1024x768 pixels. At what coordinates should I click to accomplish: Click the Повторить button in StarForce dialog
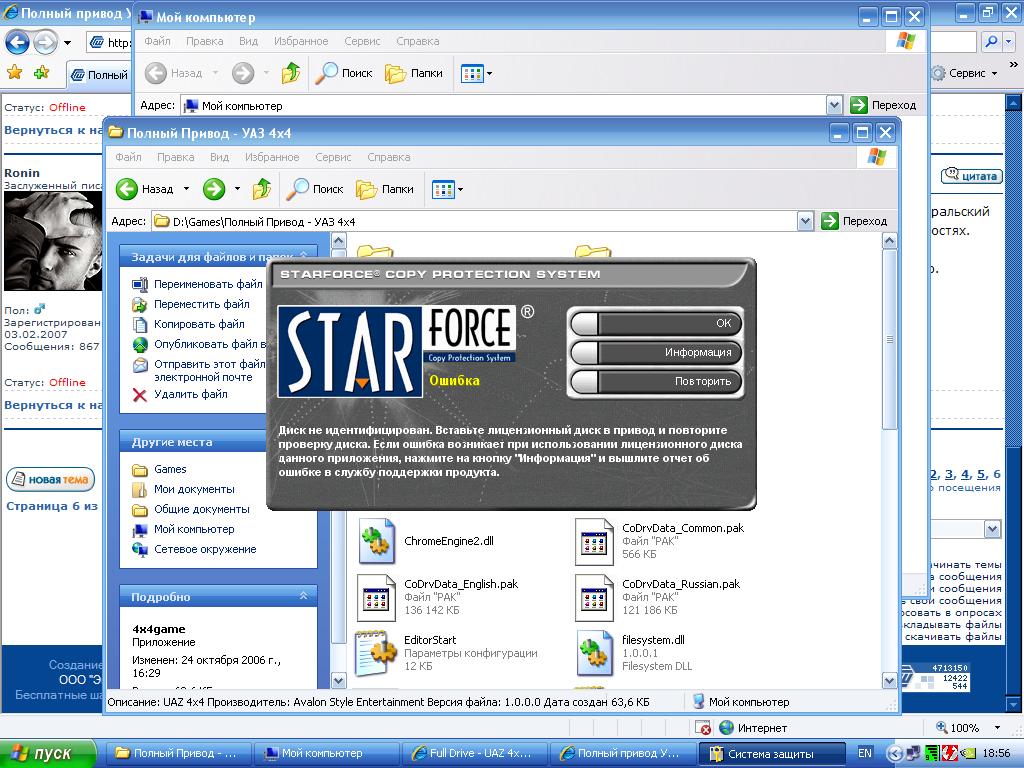point(656,381)
